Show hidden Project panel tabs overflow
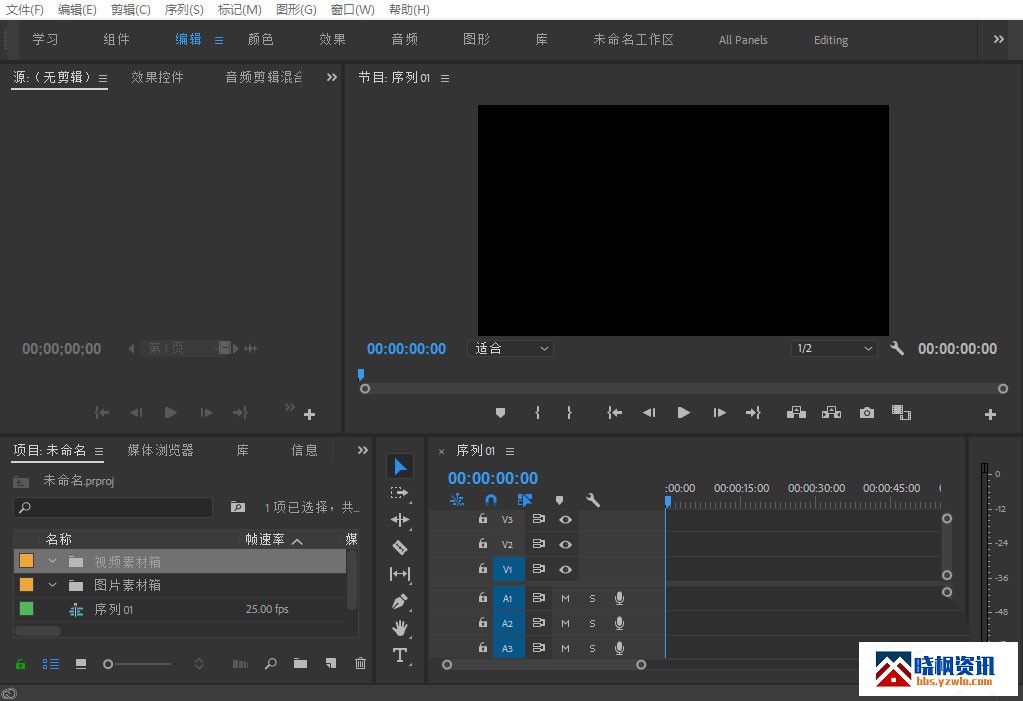This screenshot has height=701, width=1023. (x=363, y=450)
